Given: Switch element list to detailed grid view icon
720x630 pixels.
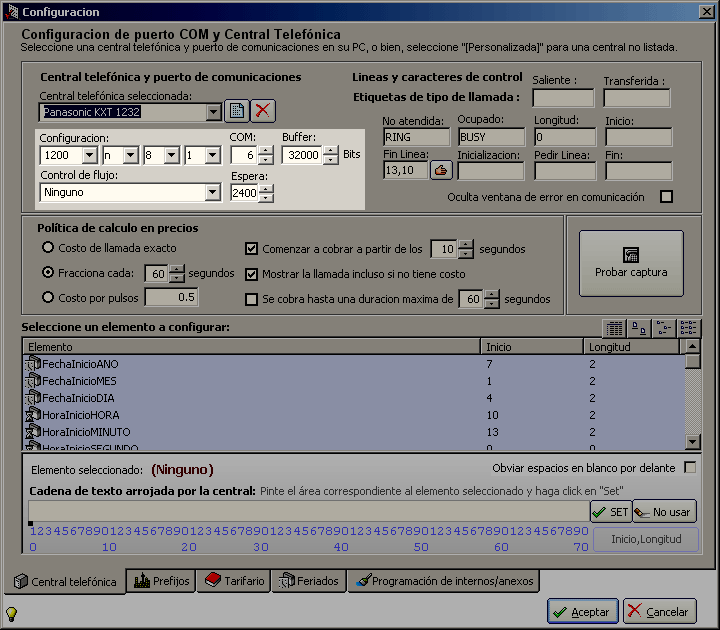Looking at the screenshot, I should [x=614, y=328].
